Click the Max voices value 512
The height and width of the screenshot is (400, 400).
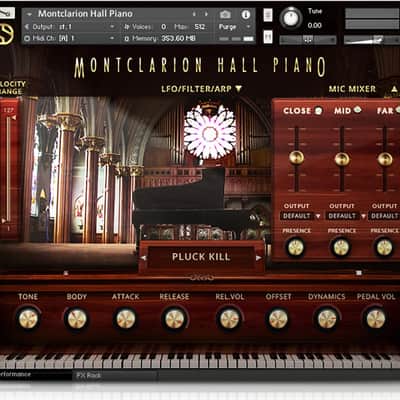[x=200, y=27]
